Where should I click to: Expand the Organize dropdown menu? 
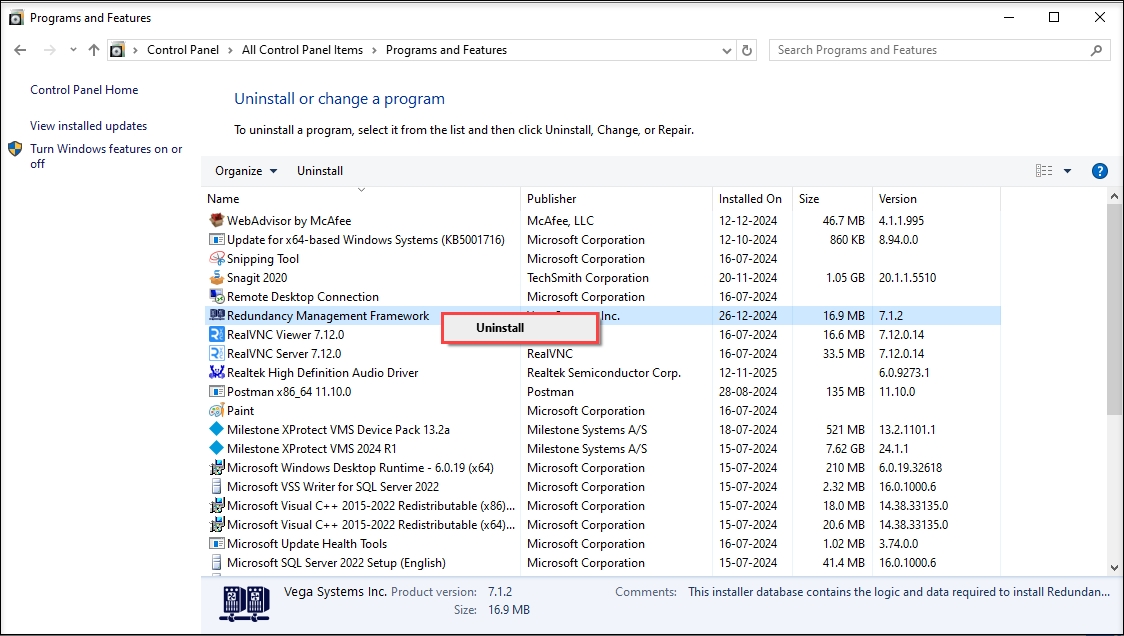click(x=246, y=171)
